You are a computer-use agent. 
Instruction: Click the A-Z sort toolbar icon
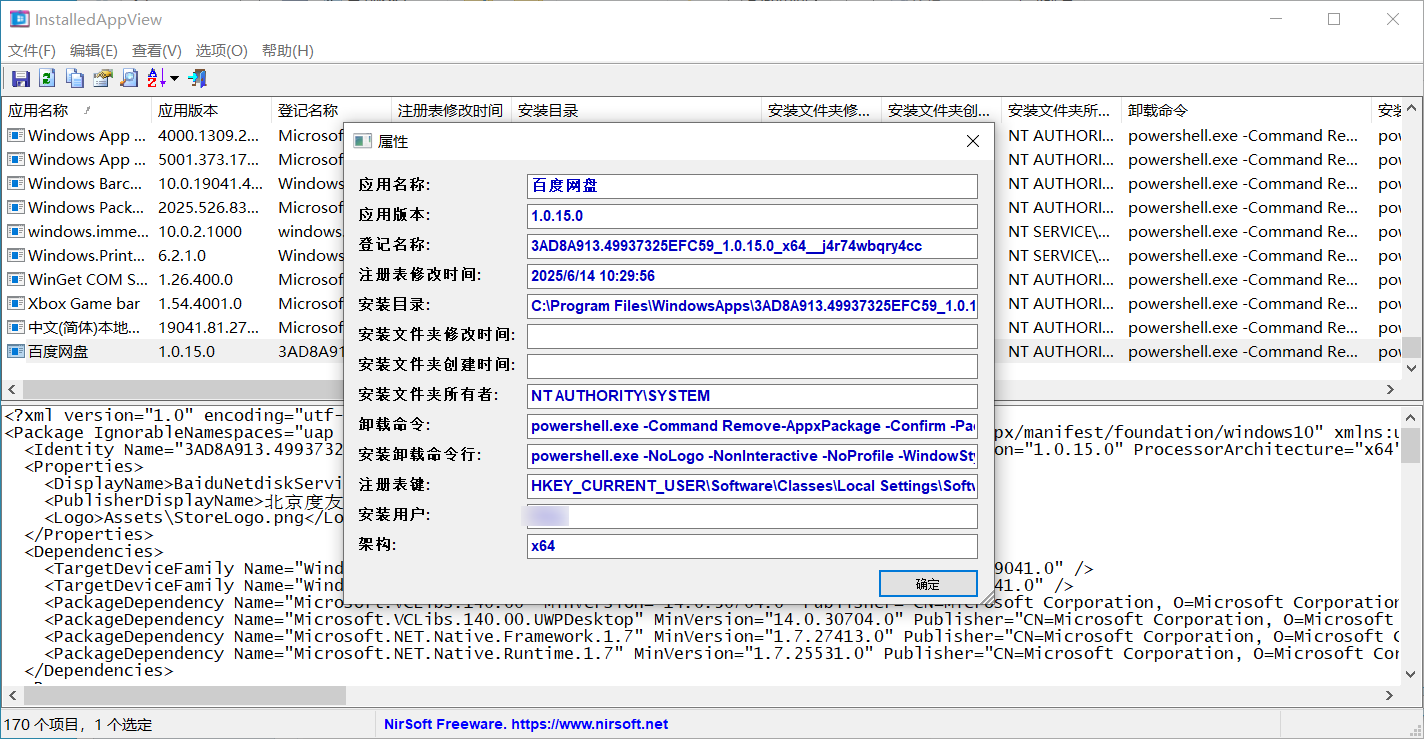[x=157, y=78]
